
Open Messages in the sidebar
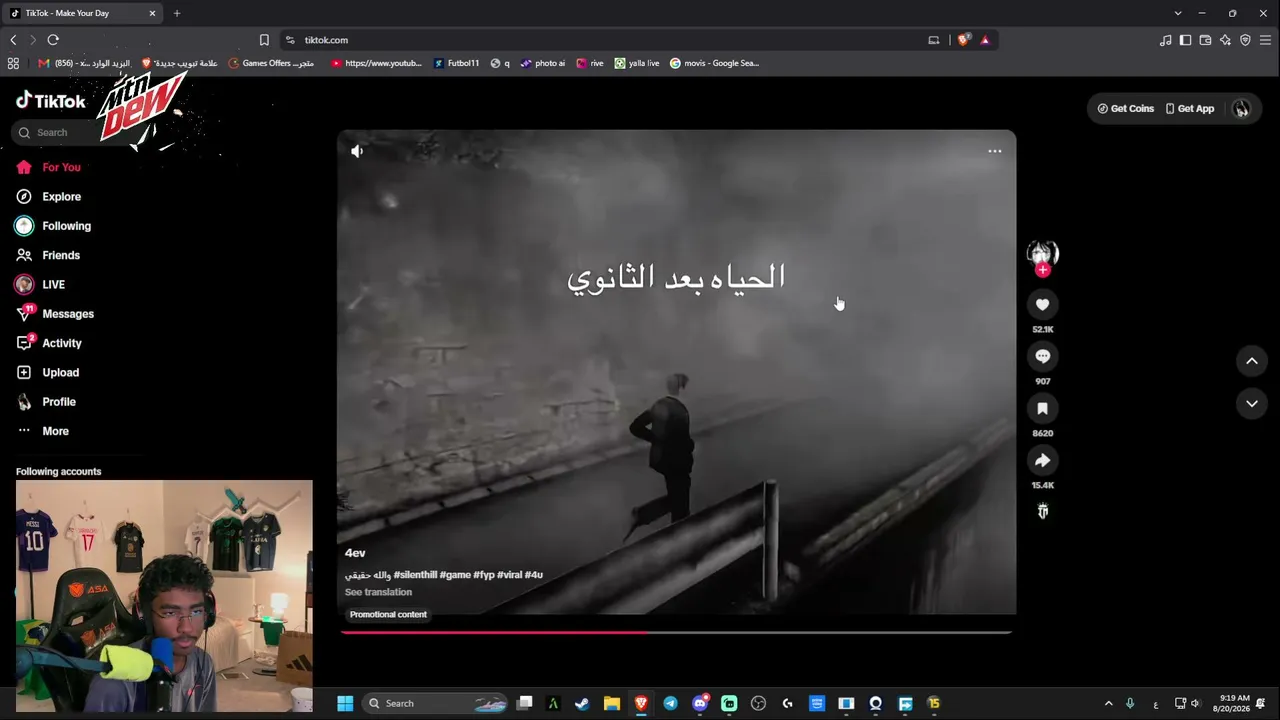tap(55, 314)
